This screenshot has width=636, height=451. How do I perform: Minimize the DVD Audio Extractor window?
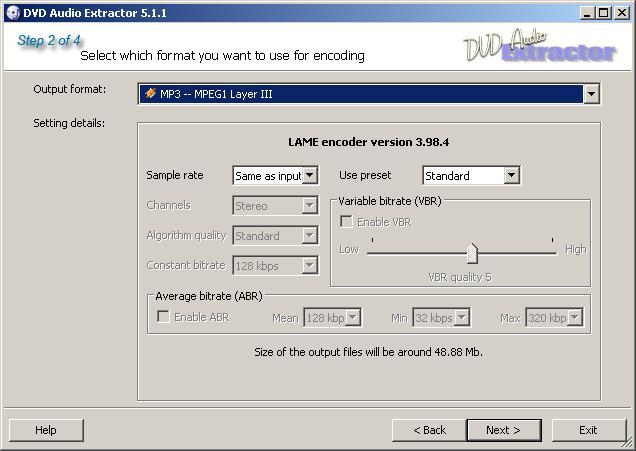coord(586,13)
